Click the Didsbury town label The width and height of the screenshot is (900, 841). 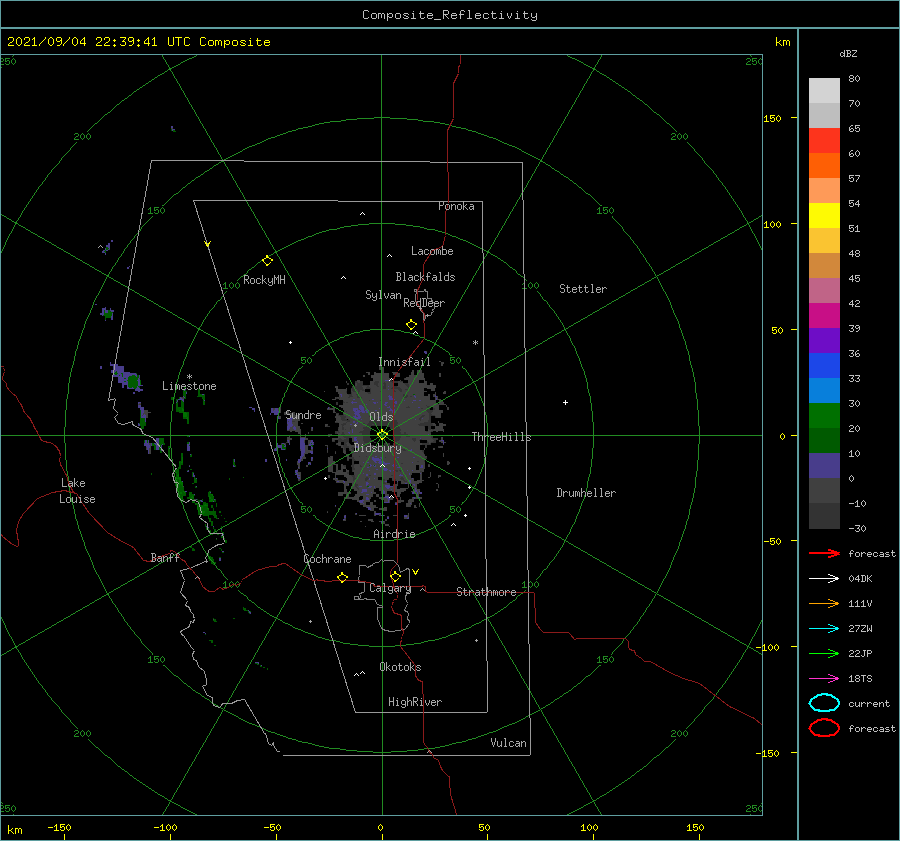(x=378, y=448)
